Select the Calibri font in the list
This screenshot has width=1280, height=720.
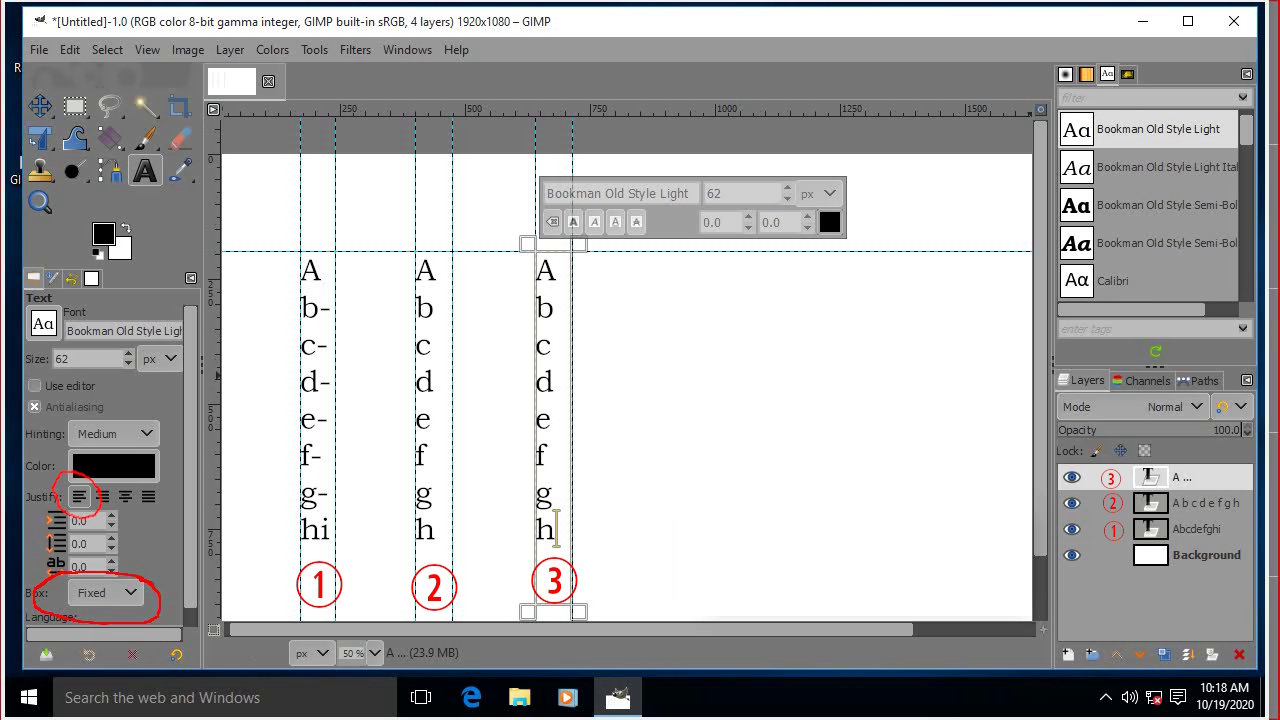pyautogui.click(x=1148, y=281)
